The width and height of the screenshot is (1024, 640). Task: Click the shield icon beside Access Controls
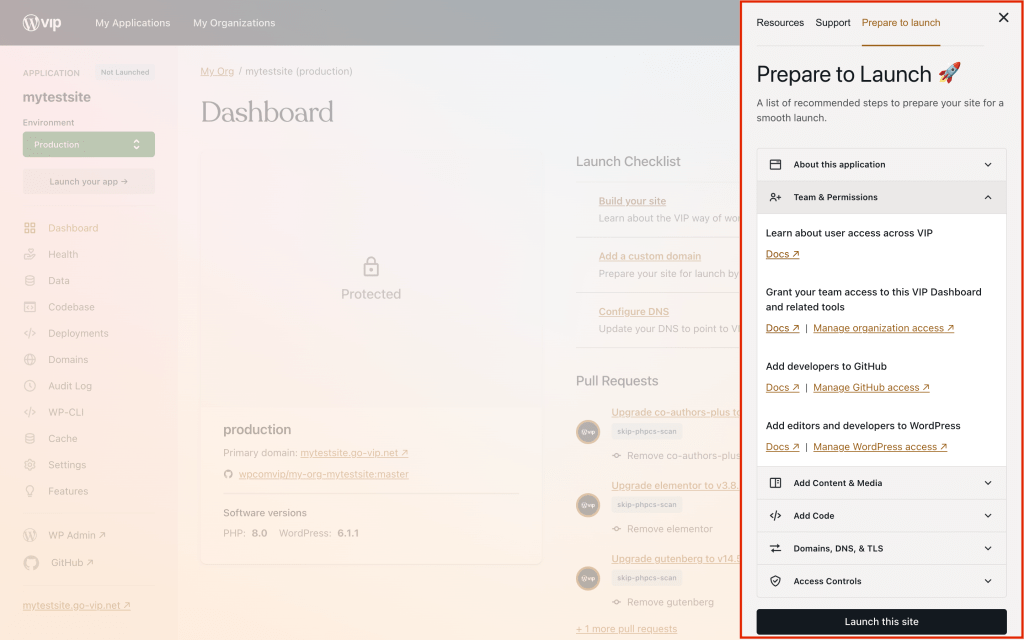[x=775, y=581]
